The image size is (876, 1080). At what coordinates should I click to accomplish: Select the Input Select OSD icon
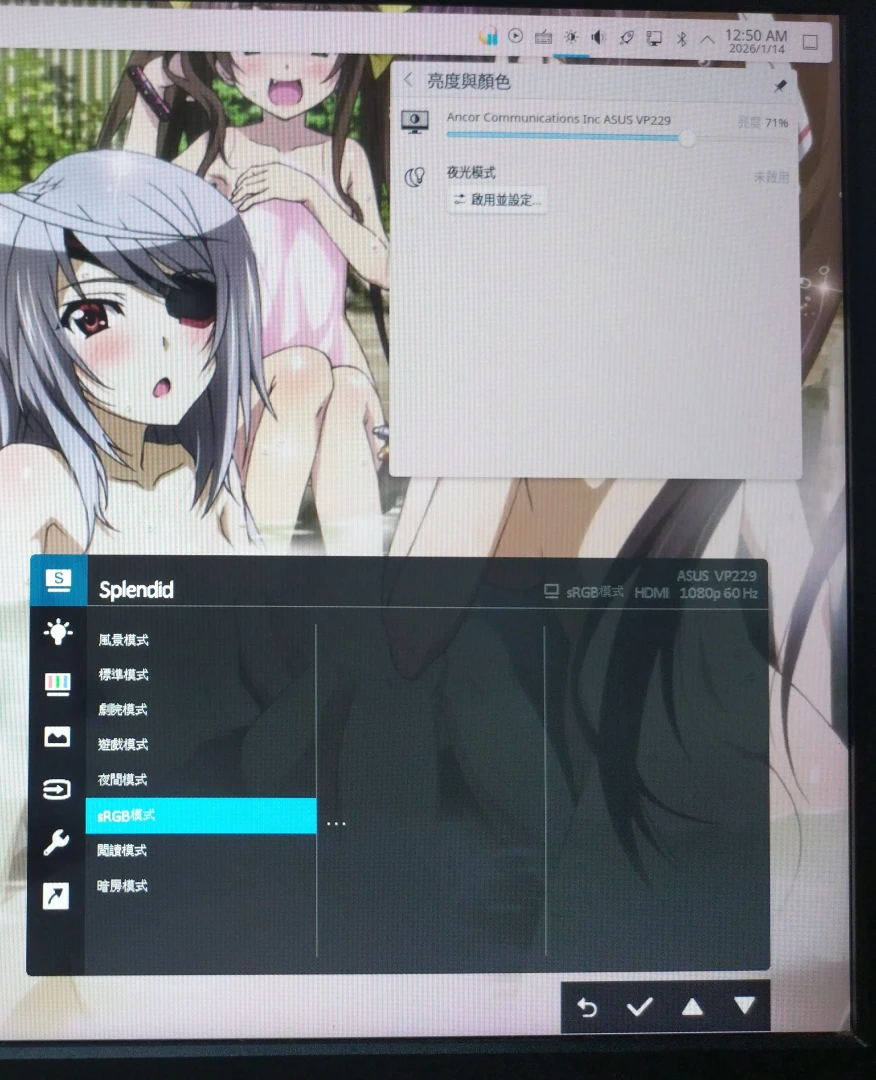click(58, 790)
